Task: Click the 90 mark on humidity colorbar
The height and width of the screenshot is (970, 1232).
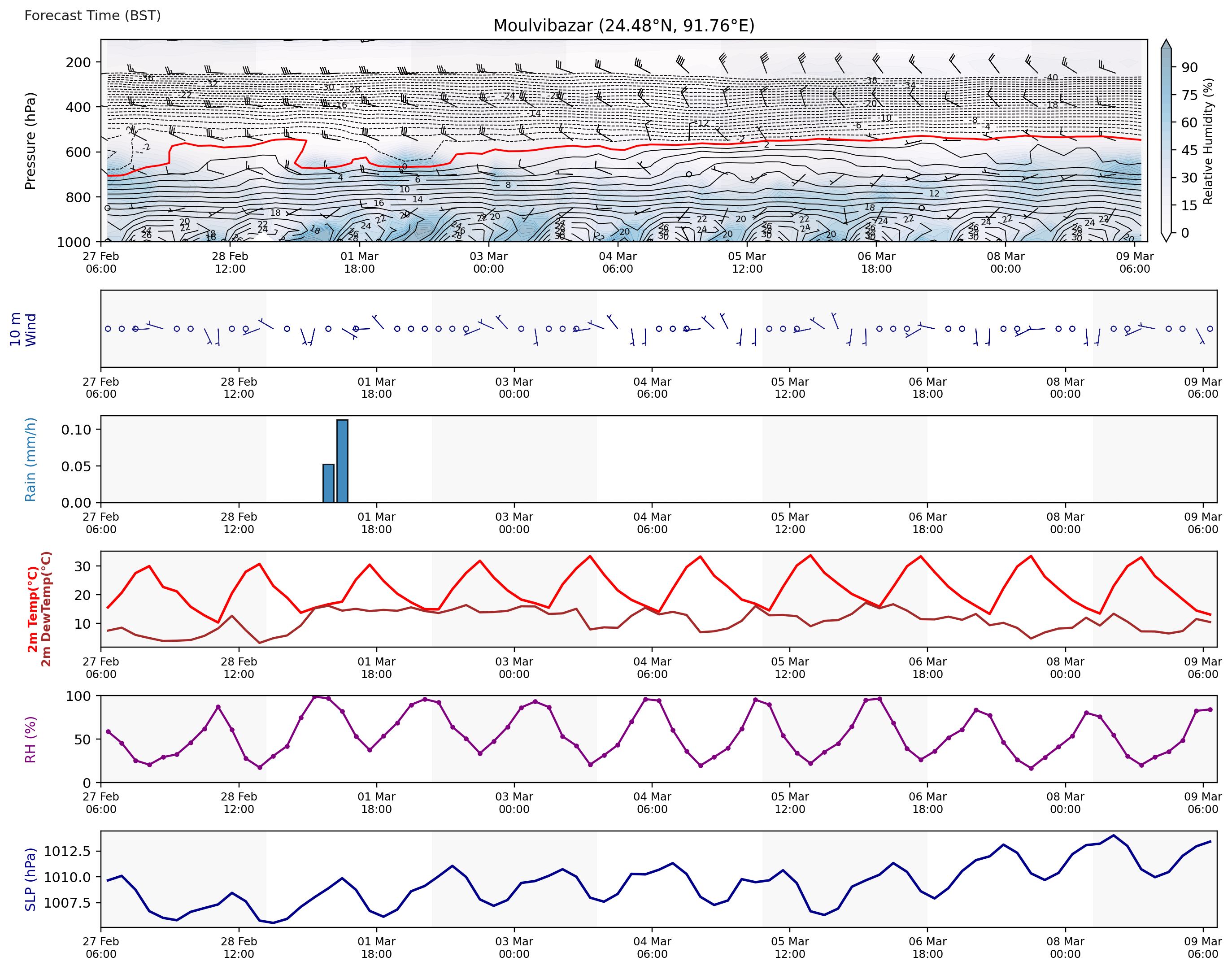Action: (1189, 68)
